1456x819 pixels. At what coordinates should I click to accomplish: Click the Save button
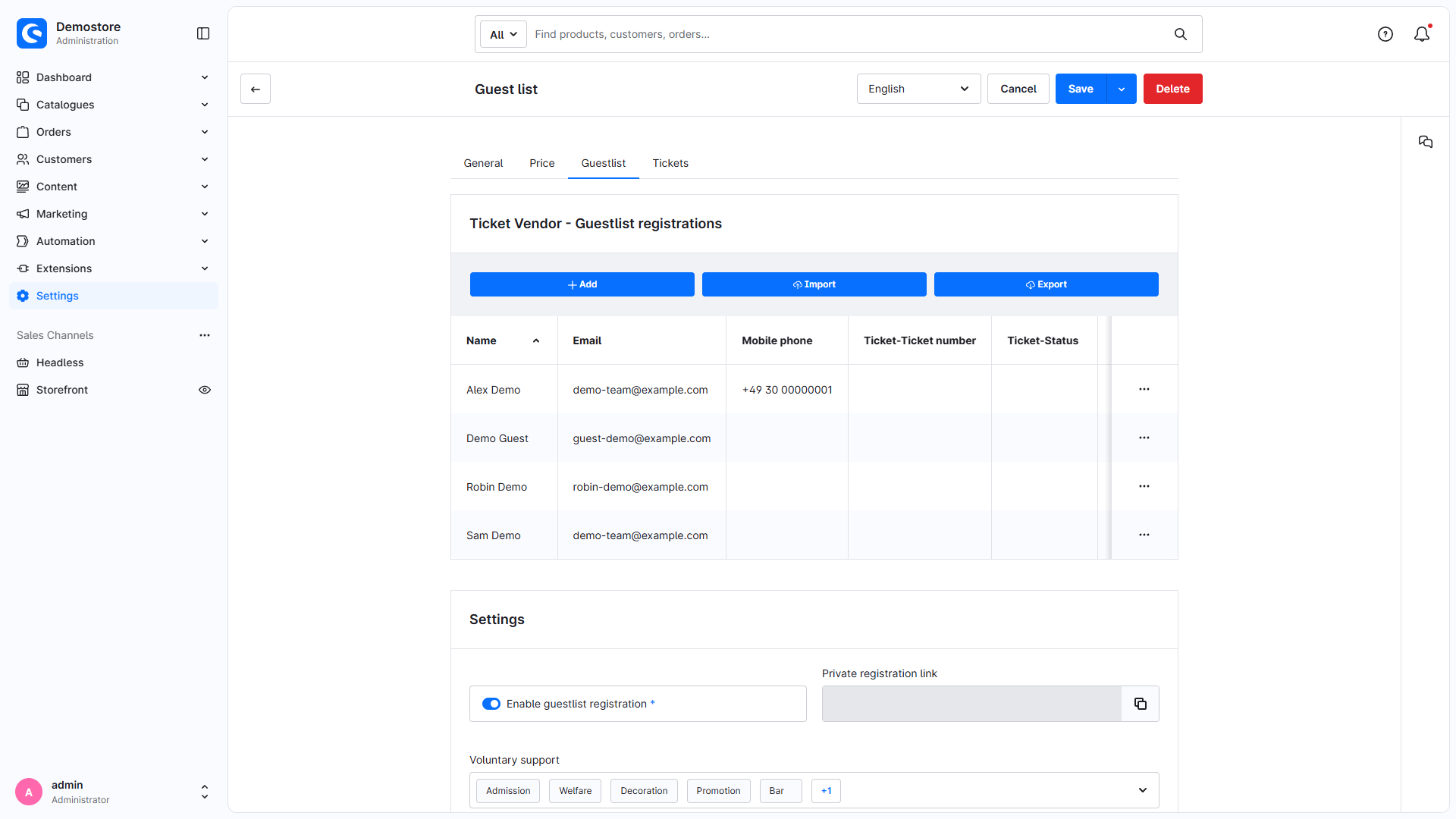coord(1081,89)
